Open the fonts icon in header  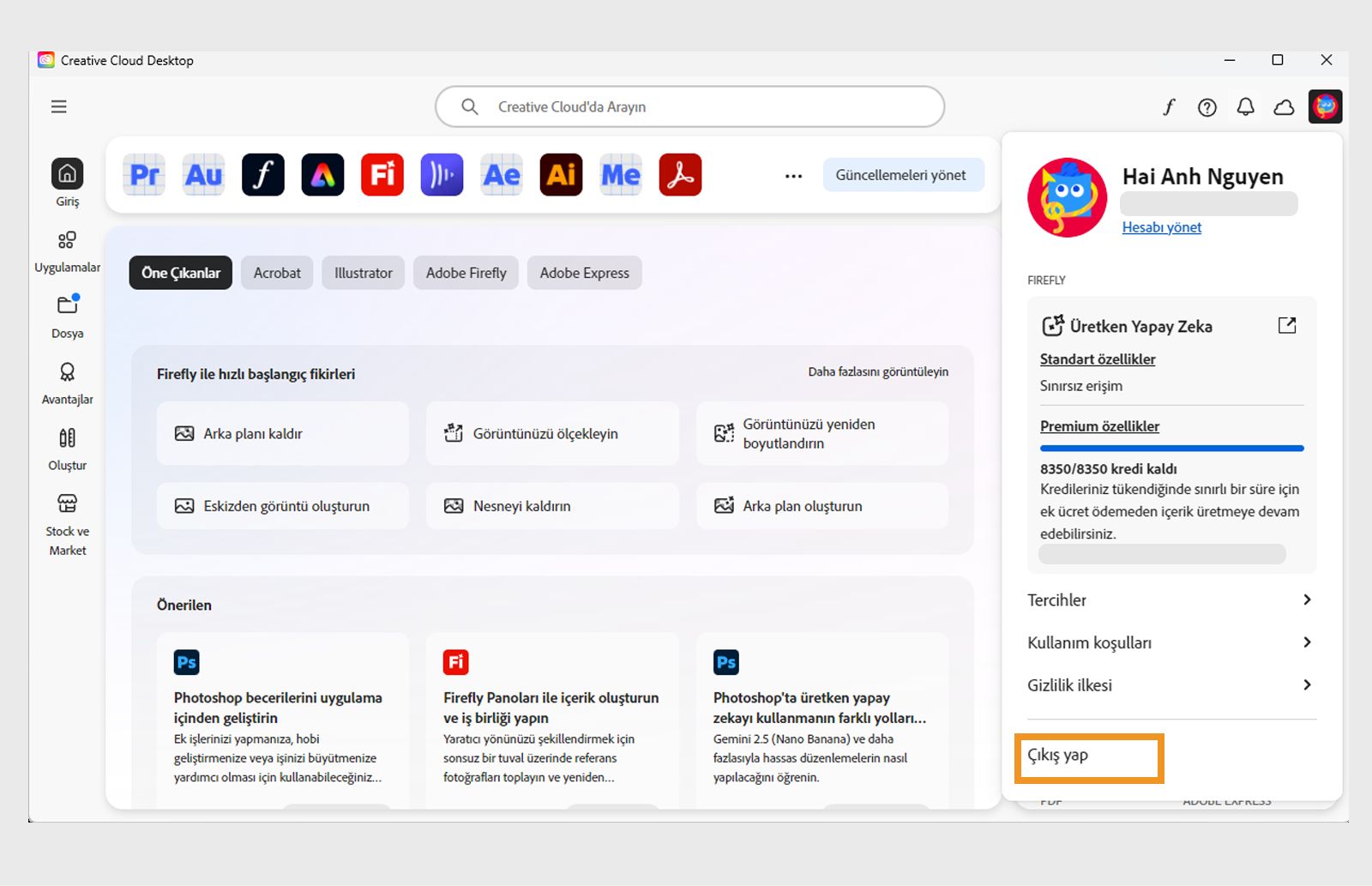[x=1169, y=107]
